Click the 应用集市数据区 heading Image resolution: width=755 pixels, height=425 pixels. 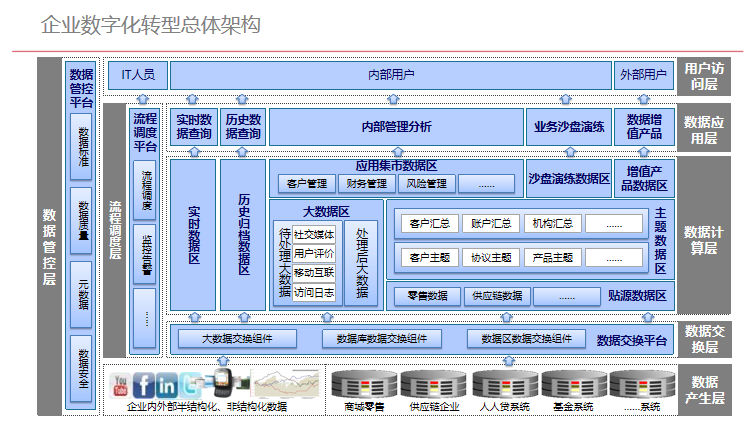coord(396,166)
